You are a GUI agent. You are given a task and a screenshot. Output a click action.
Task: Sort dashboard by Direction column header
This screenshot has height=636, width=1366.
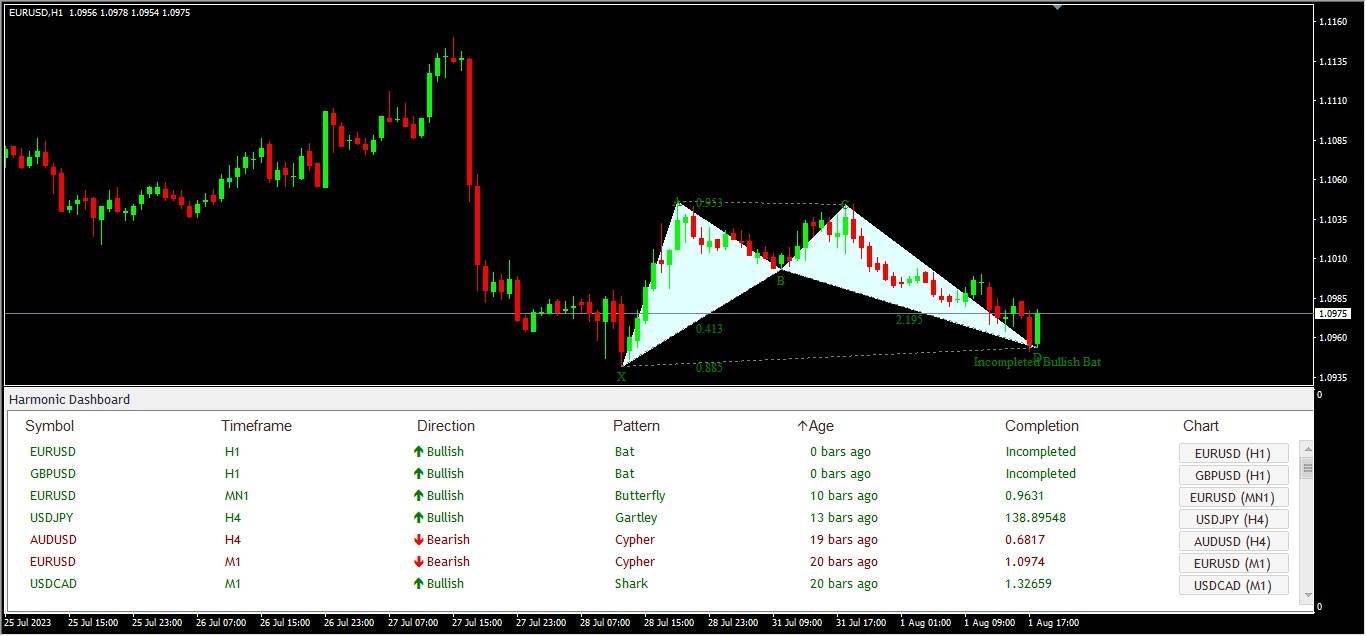point(446,426)
